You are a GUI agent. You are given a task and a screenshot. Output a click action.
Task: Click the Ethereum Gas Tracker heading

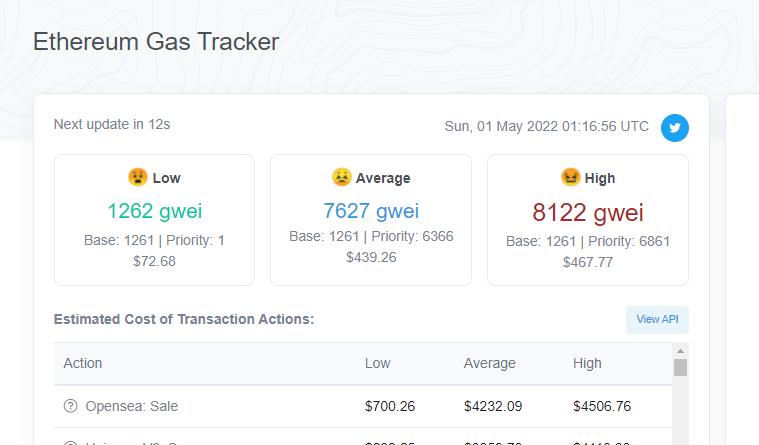coord(156,41)
